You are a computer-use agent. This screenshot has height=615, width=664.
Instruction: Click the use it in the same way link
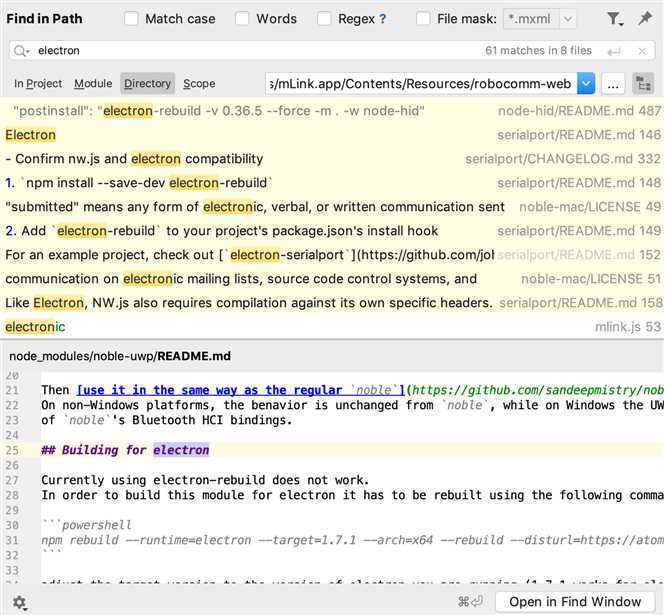click(240, 390)
